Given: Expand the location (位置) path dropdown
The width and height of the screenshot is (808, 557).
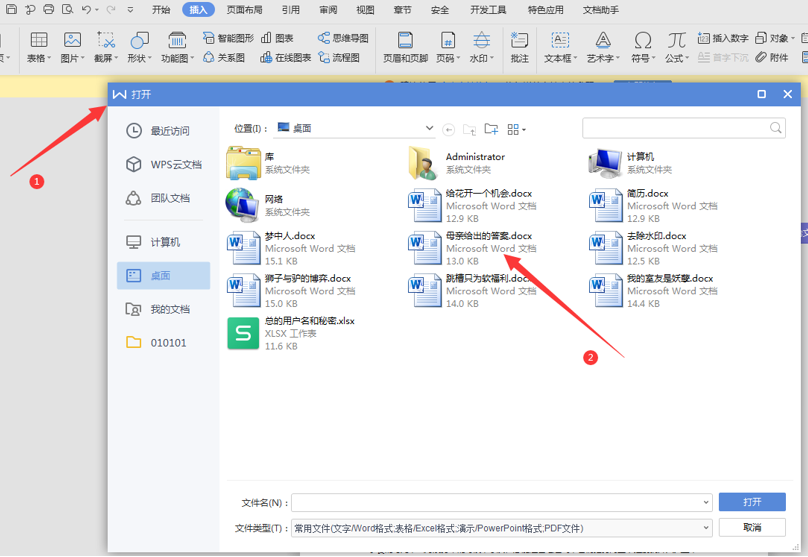Looking at the screenshot, I should coord(429,128).
